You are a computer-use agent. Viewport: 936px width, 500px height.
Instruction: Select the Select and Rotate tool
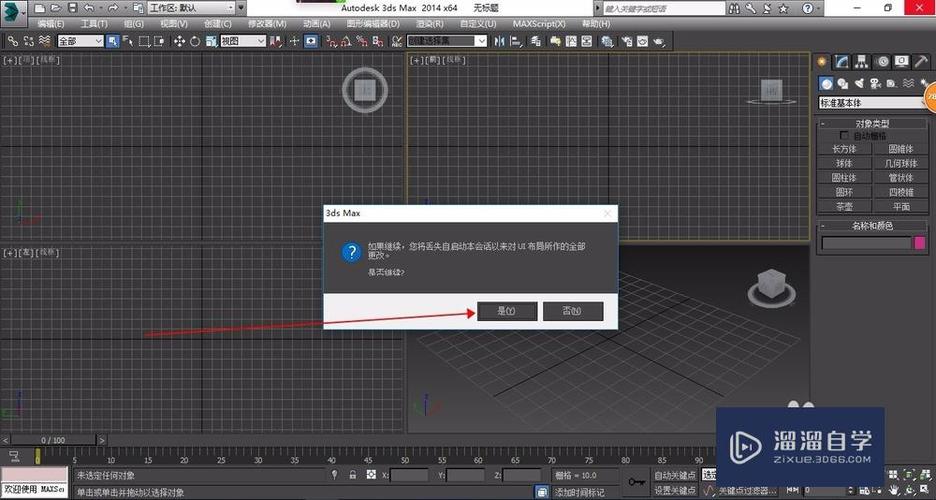click(195, 41)
